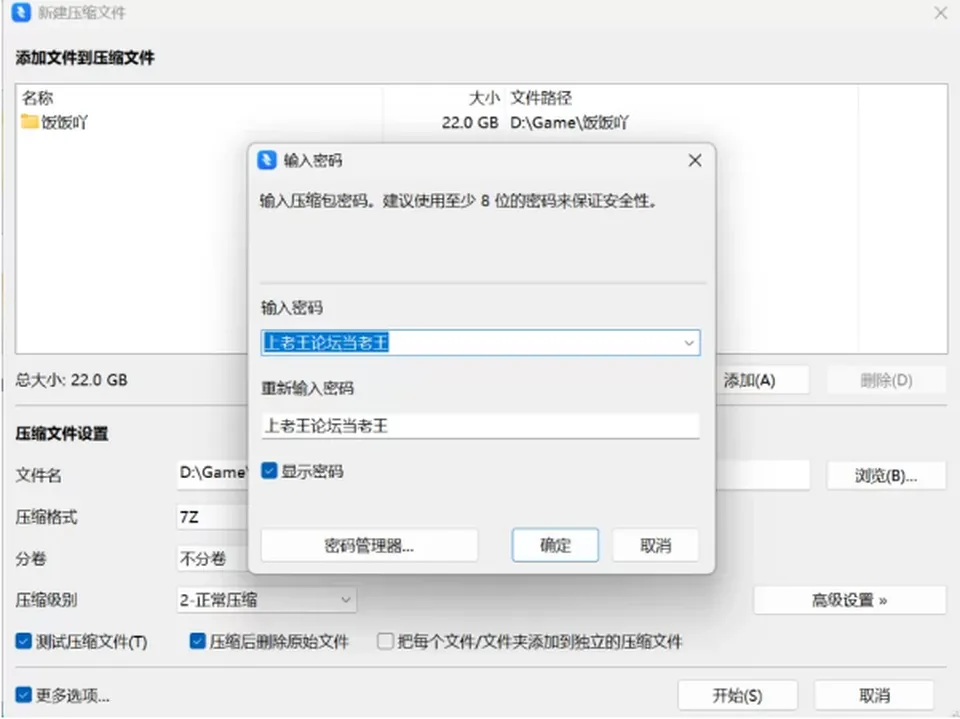The width and height of the screenshot is (960, 719).
Task: Click the 浏览(B)... button
Action: (886, 476)
